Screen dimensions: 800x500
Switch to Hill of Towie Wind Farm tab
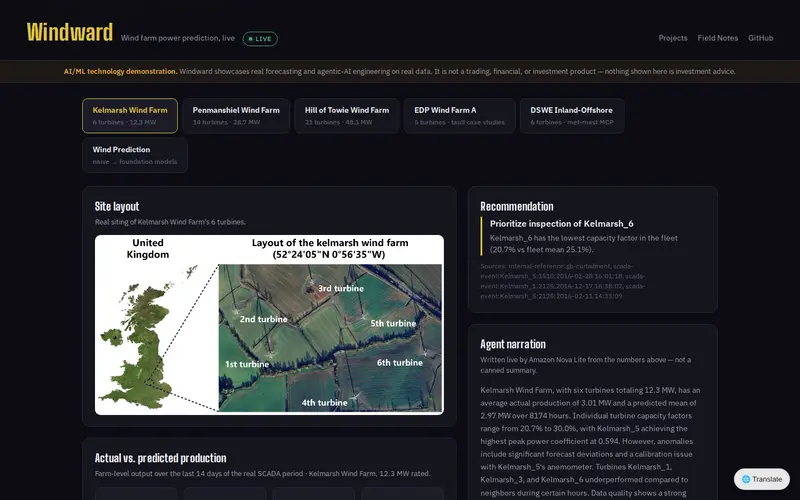coord(347,116)
